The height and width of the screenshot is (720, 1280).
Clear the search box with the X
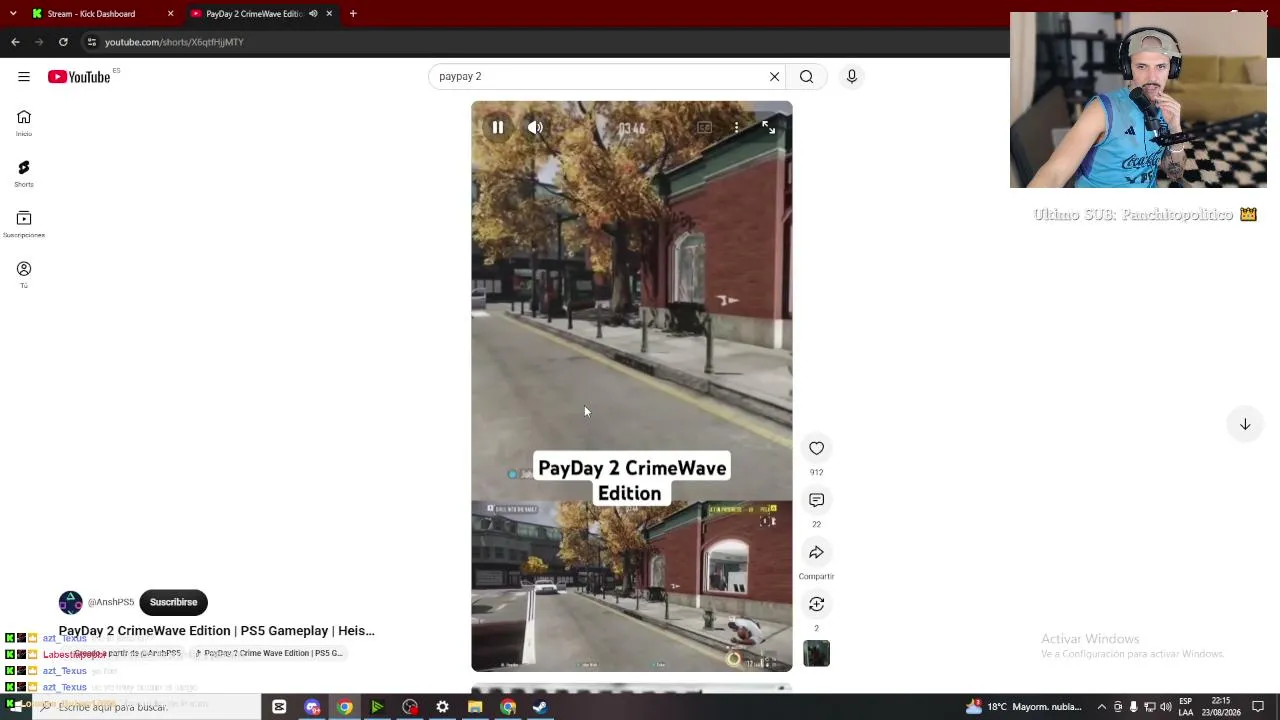[x=774, y=77]
